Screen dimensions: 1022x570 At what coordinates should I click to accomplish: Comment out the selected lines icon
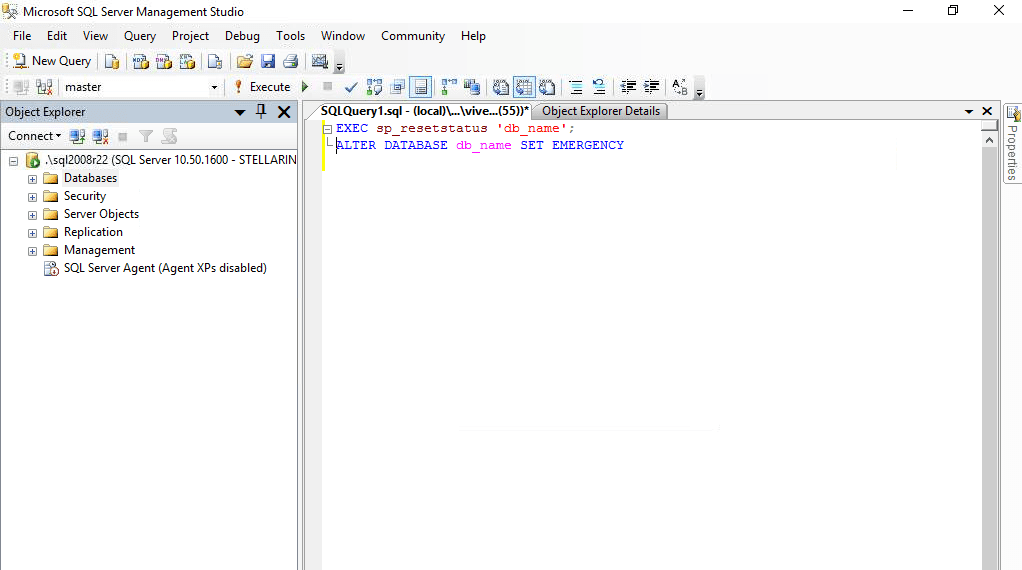576,87
